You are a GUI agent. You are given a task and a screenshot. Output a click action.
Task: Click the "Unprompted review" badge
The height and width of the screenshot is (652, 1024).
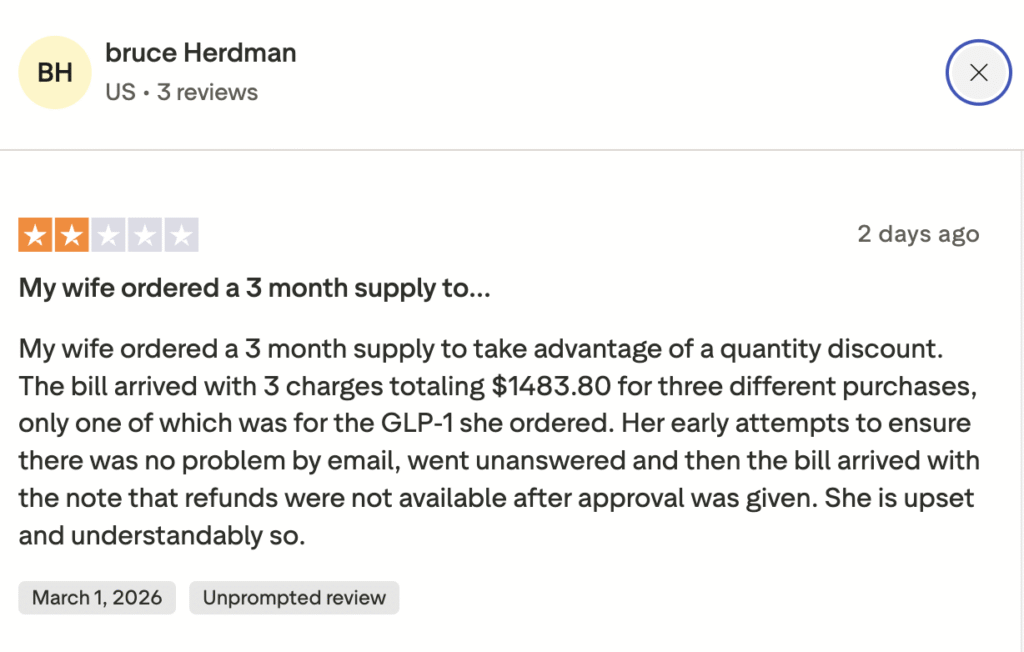[x=294, y=598]
